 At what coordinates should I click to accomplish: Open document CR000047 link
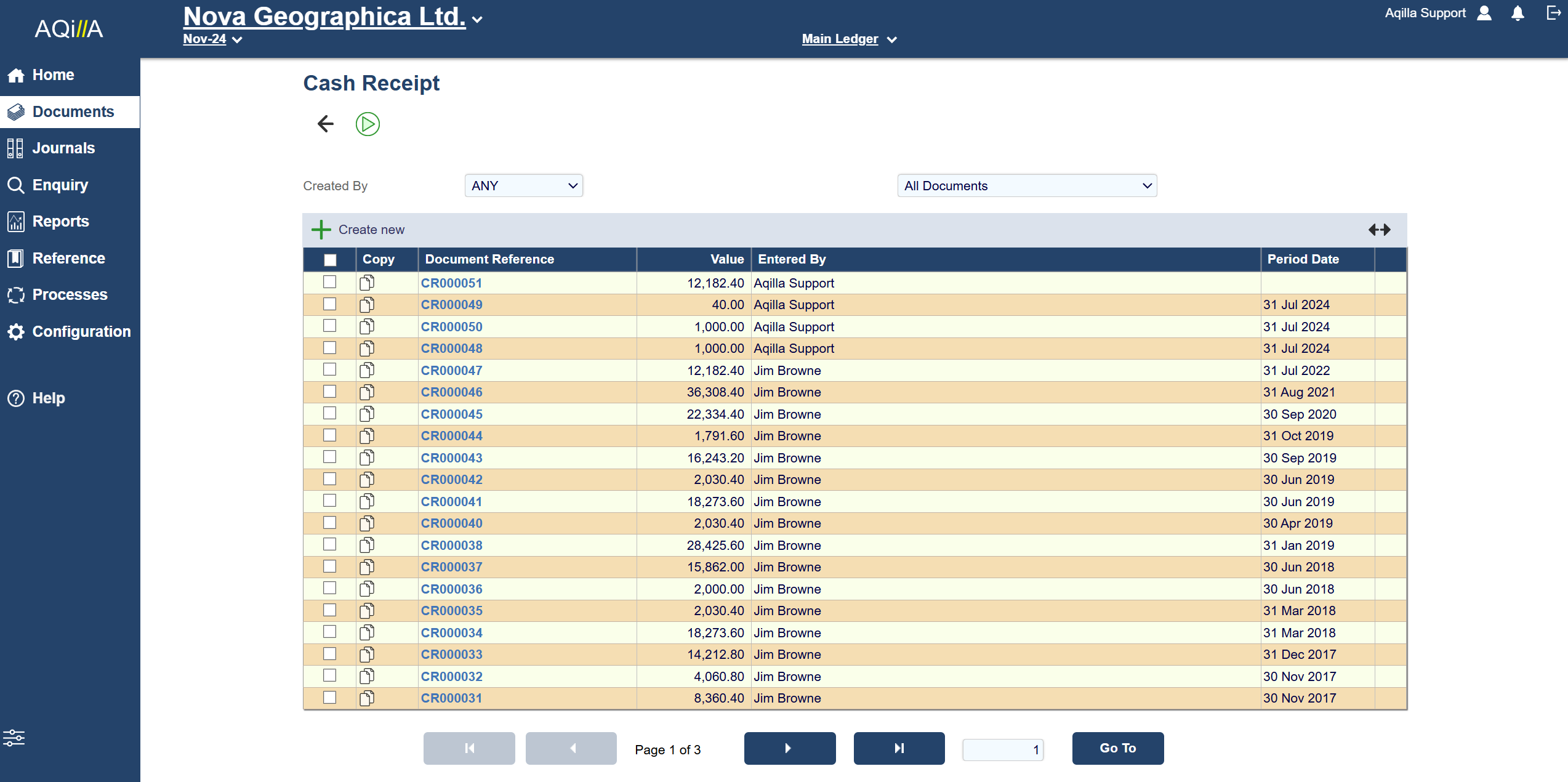pos(451,370)
